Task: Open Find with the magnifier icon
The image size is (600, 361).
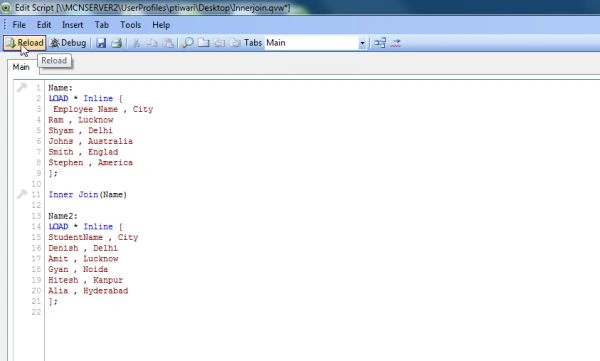Action: [188, 43]
